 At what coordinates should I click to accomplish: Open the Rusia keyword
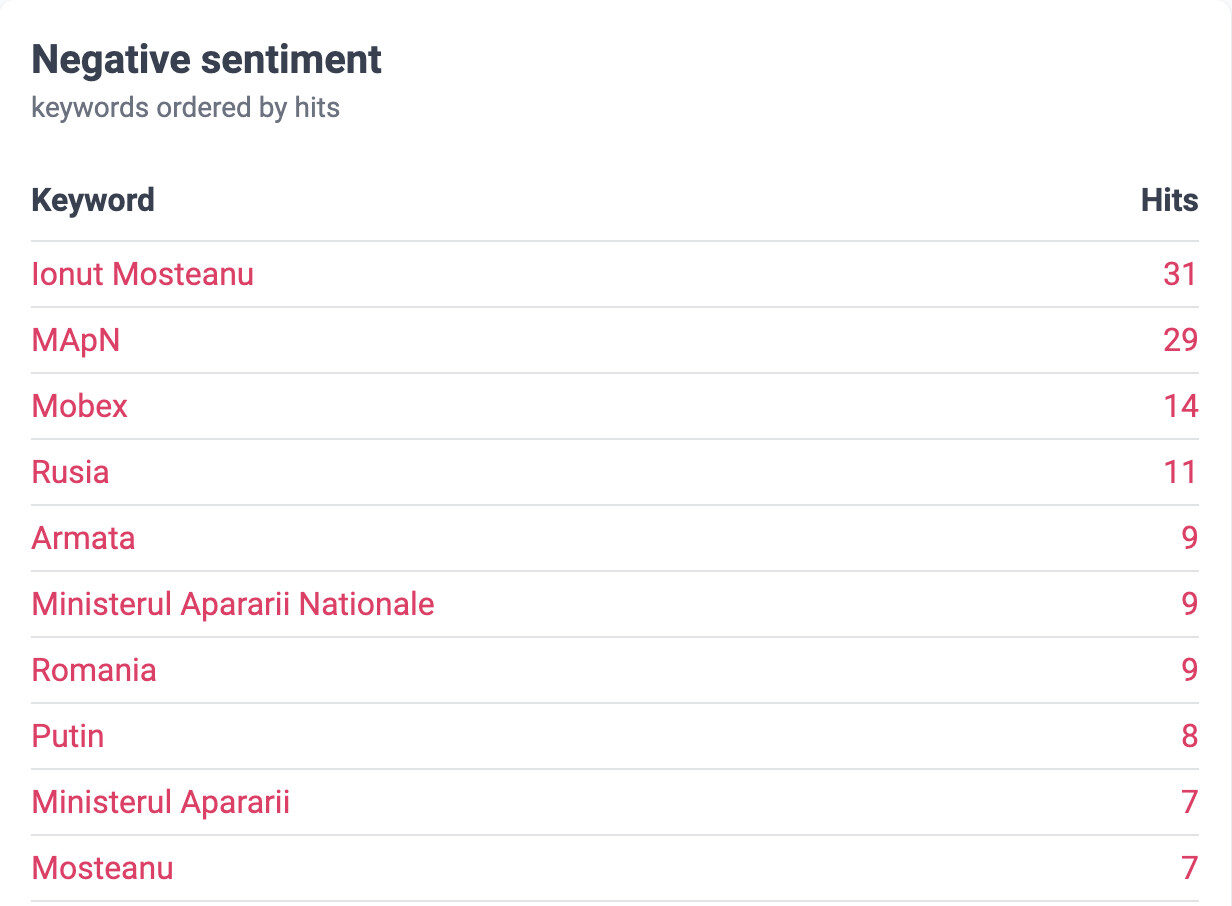tap(70, 472)
